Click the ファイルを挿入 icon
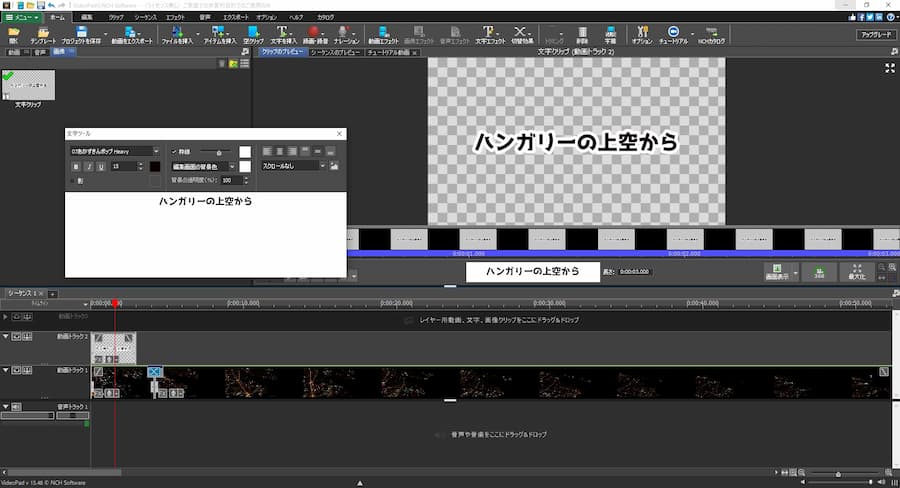 (177, 35)
